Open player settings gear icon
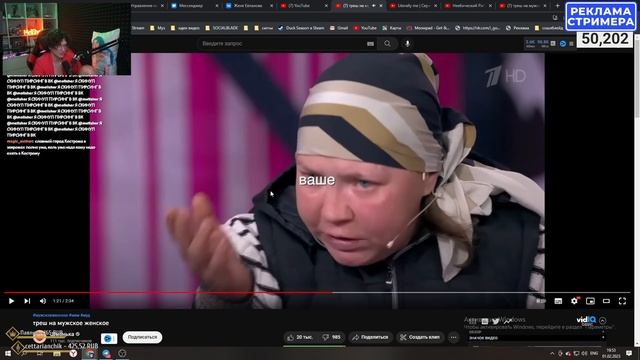This screenshot has width=640, height=360. [574, 301]
